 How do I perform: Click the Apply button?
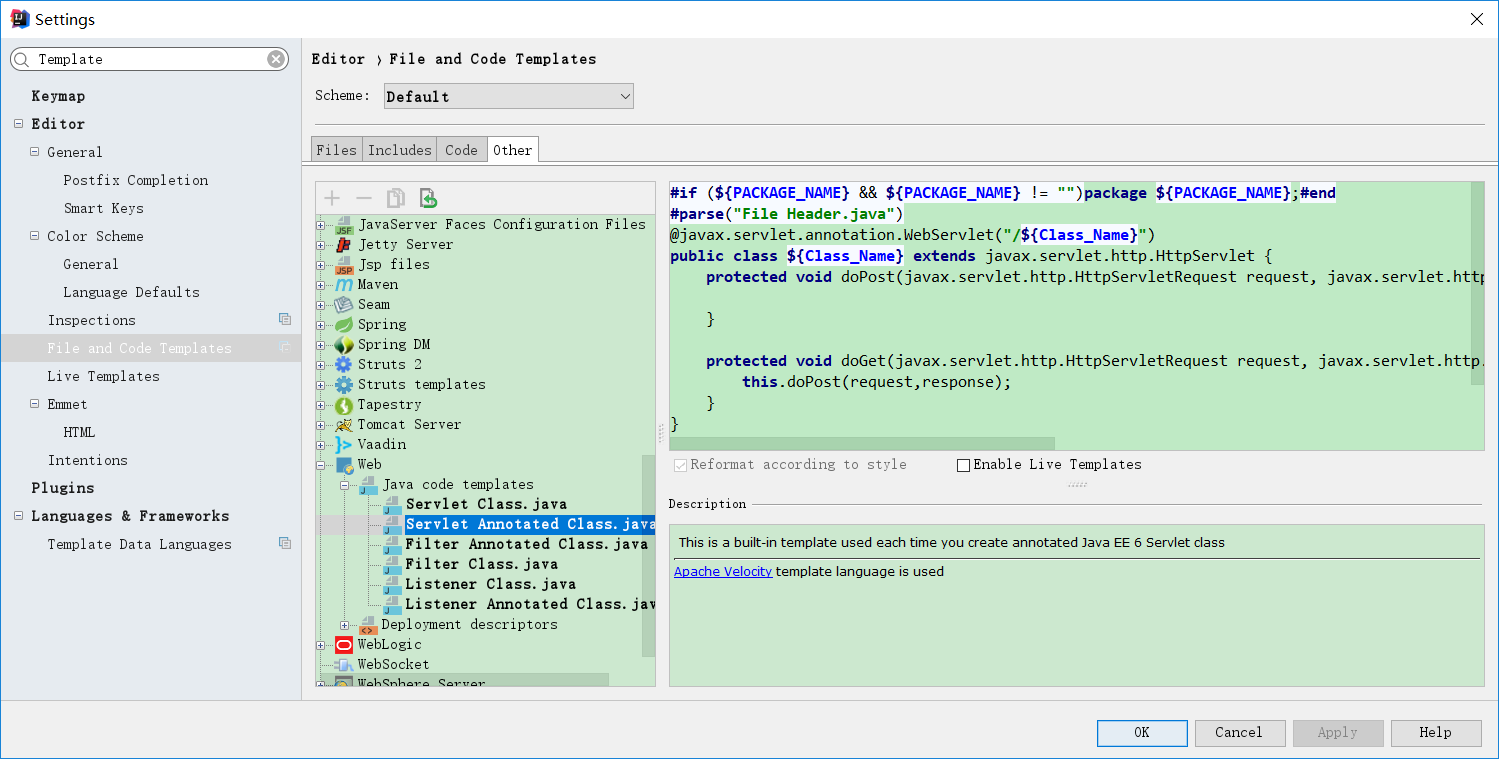pyautogui.click(x=1338, y=733)
